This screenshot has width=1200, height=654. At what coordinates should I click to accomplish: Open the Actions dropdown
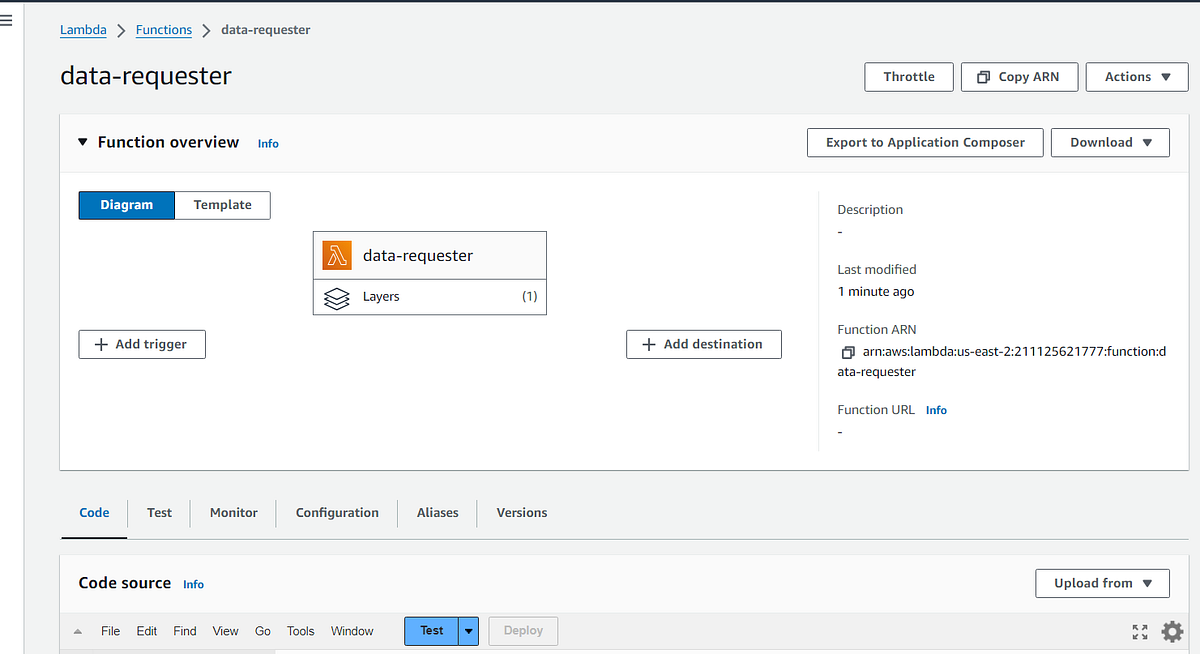[1136, 76]
